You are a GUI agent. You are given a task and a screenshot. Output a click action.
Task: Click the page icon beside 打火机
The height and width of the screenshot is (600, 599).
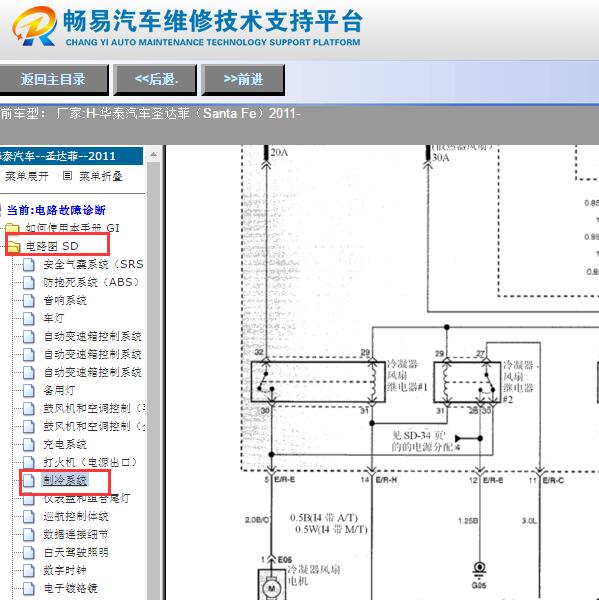point(29,462)
